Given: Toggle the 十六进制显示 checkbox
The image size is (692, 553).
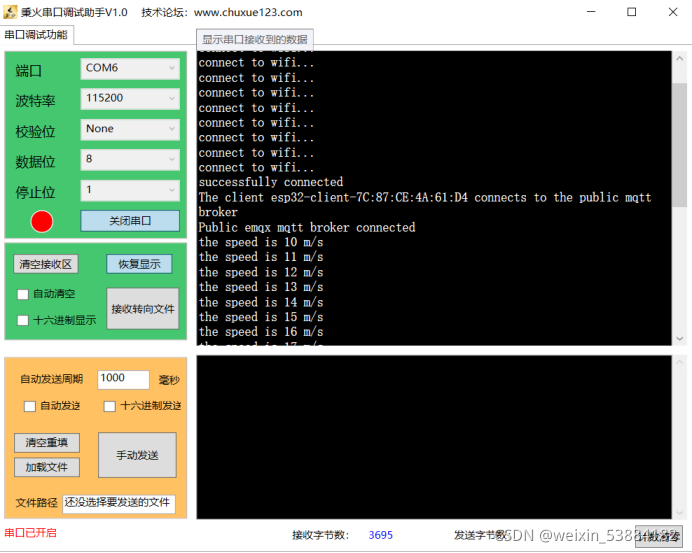Looking at the screenshot, I should [23, 320].
